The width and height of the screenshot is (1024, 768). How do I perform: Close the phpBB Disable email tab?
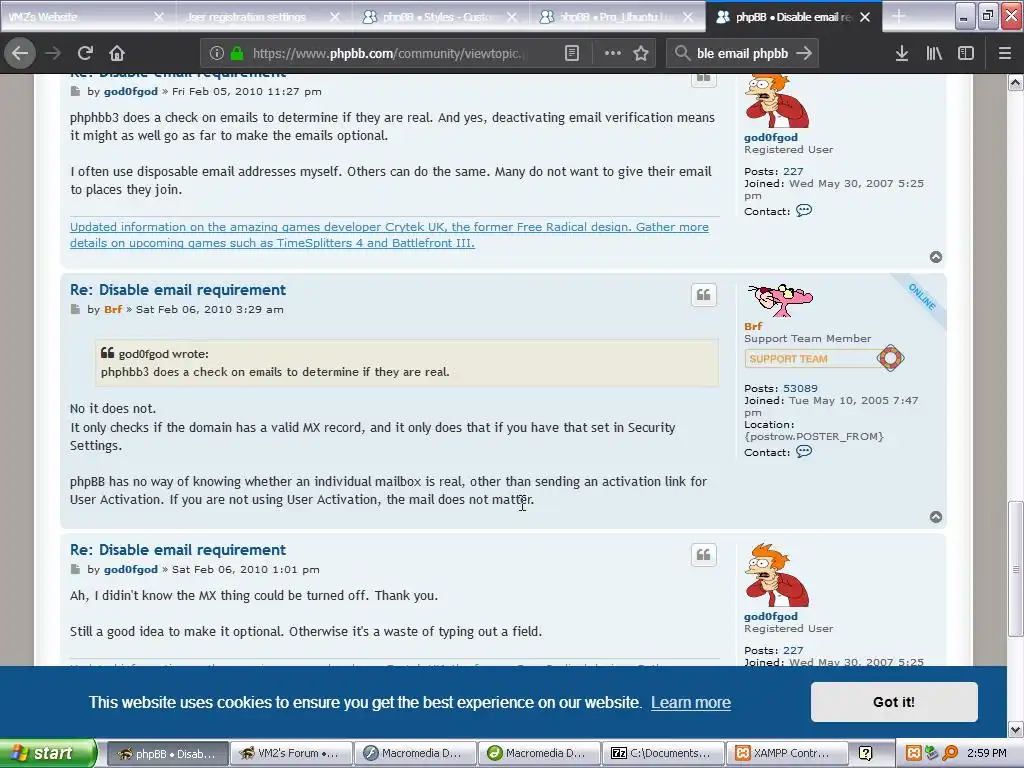[865, 17]
